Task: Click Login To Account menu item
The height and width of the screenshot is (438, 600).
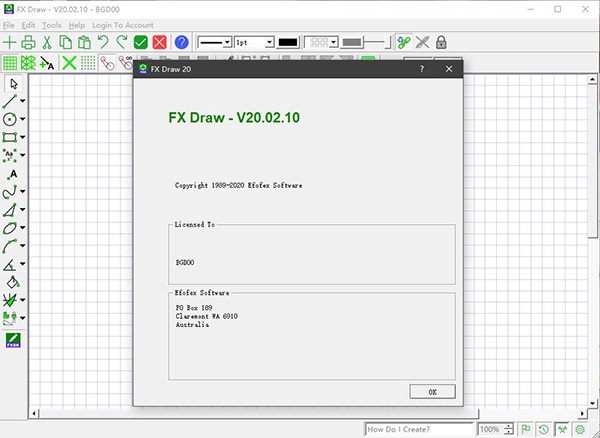Action: click(x=123, y=25)
